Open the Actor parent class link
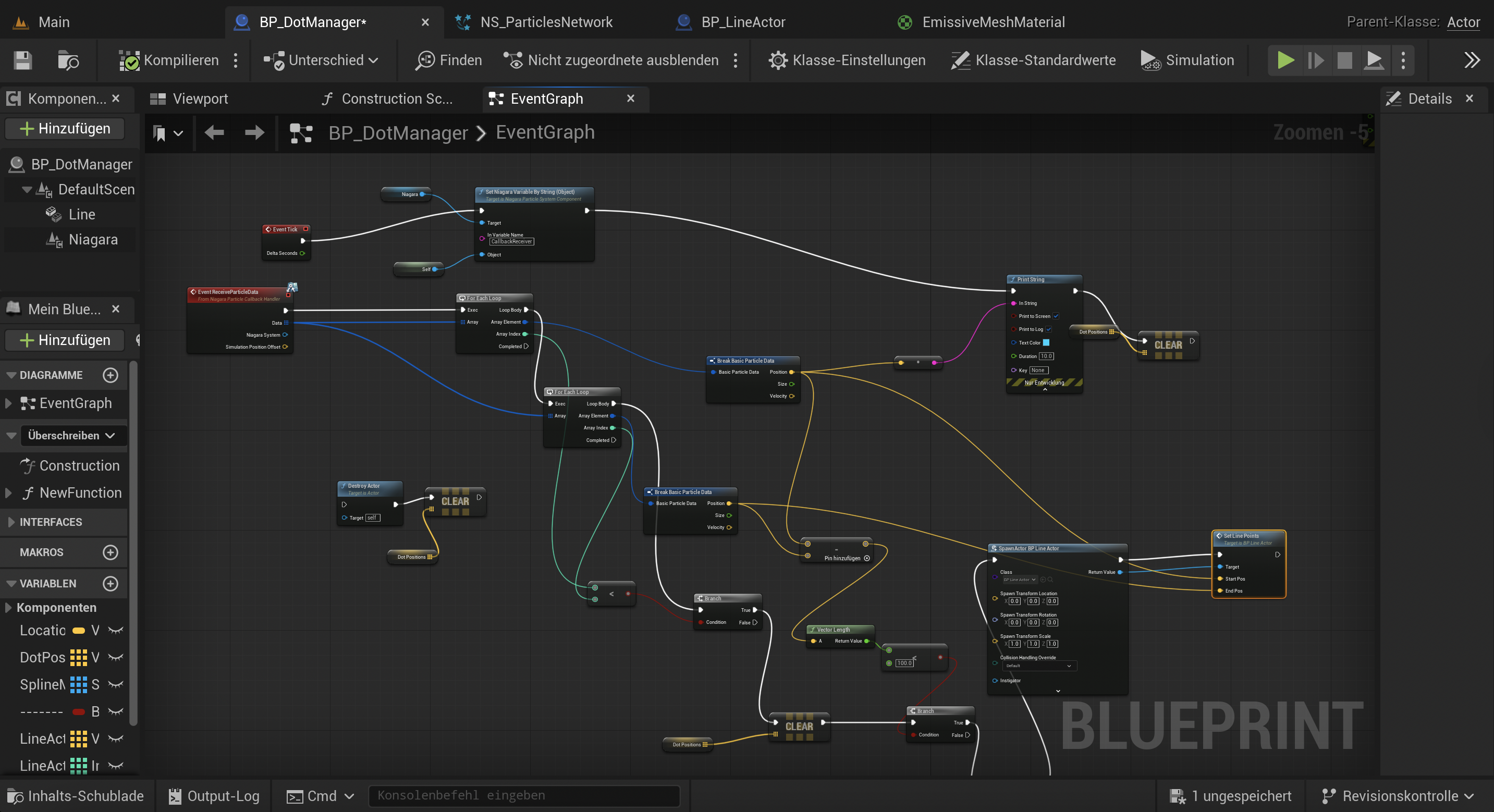Screen dimensions: 1494x812 [x=1463, y=22]
